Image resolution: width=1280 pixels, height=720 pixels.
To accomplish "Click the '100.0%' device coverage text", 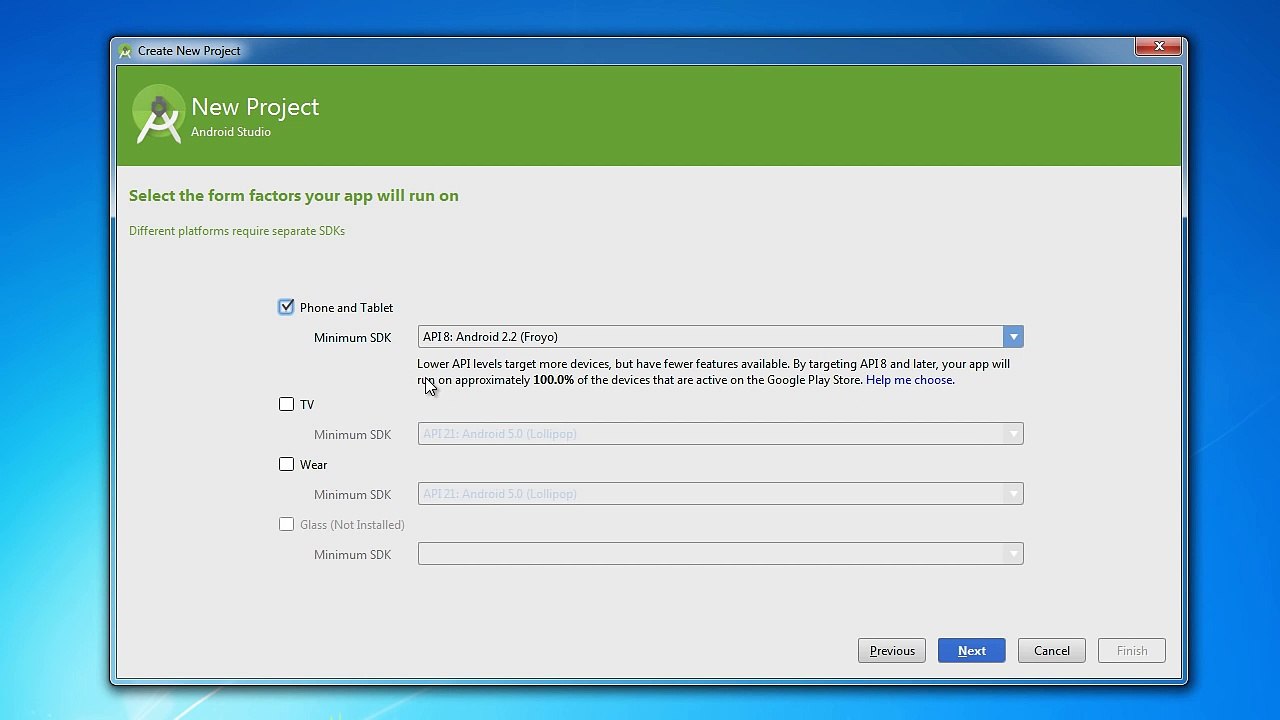I will point(553,380).
